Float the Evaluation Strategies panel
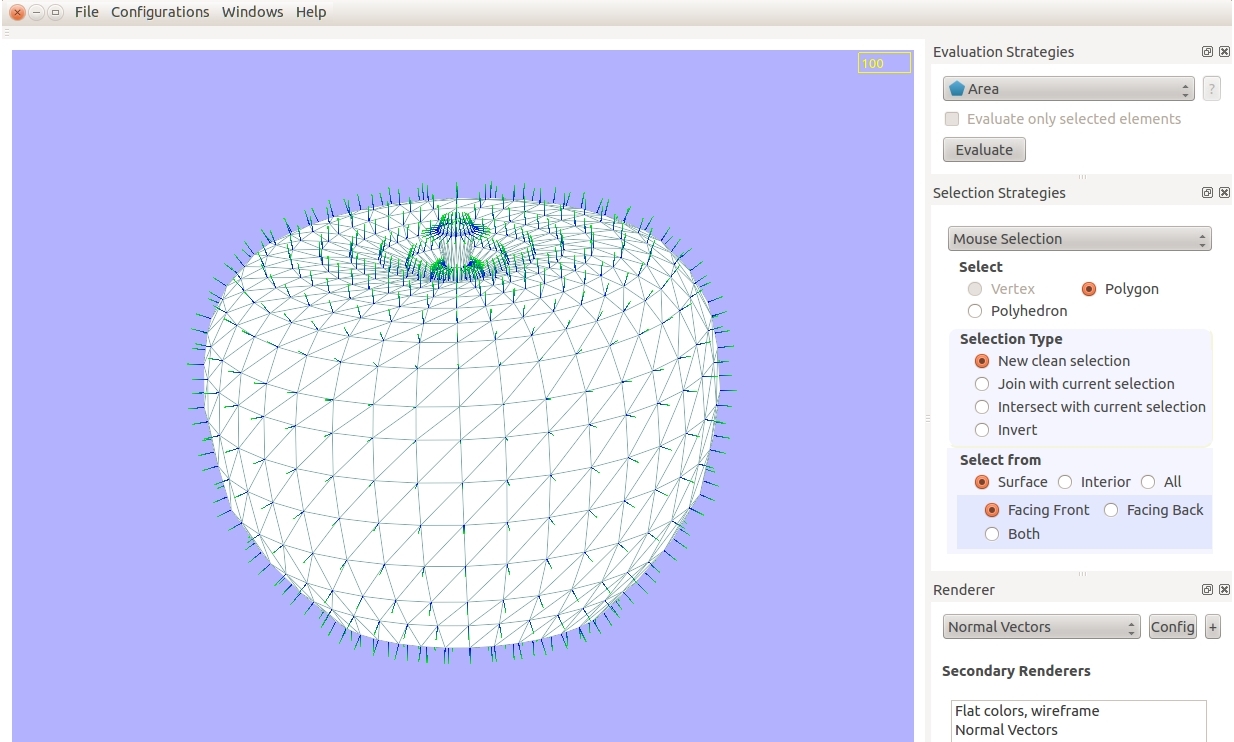Image resolution: width=1234 pixels, height=742 pixels. point(1207,52)
